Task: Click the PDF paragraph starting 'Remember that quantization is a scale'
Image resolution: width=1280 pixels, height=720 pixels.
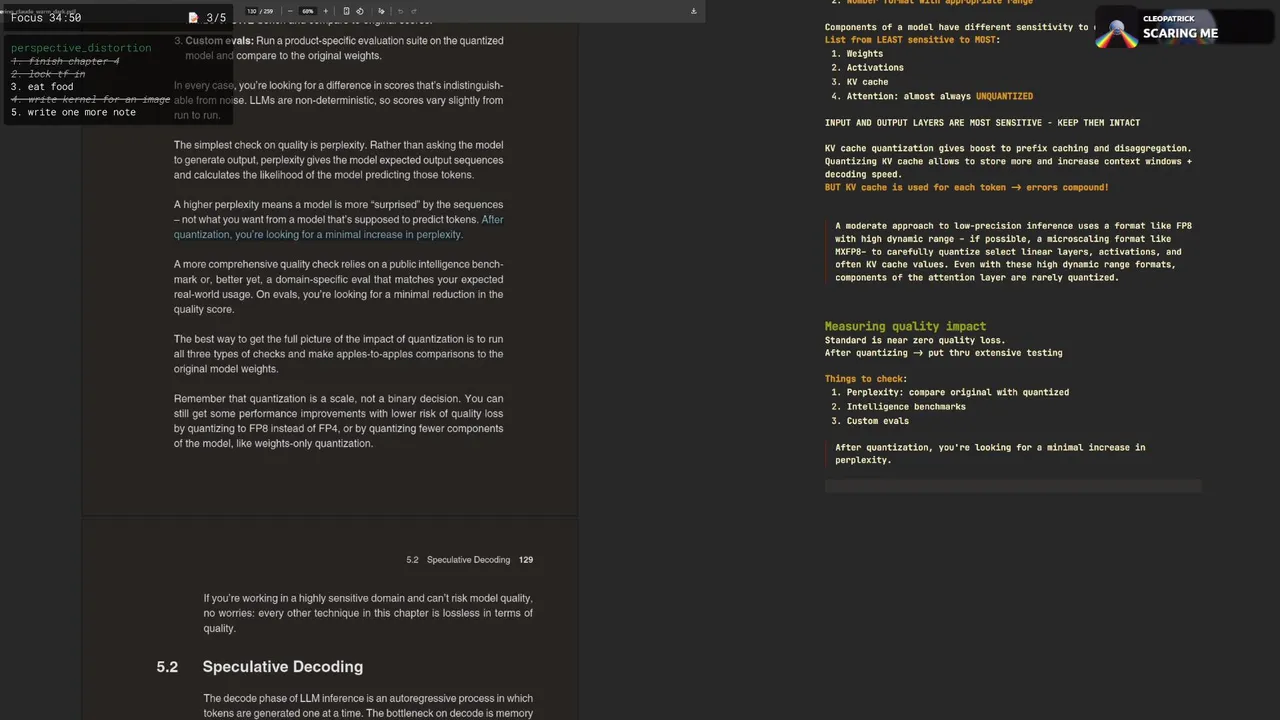Action: [339, 421]
